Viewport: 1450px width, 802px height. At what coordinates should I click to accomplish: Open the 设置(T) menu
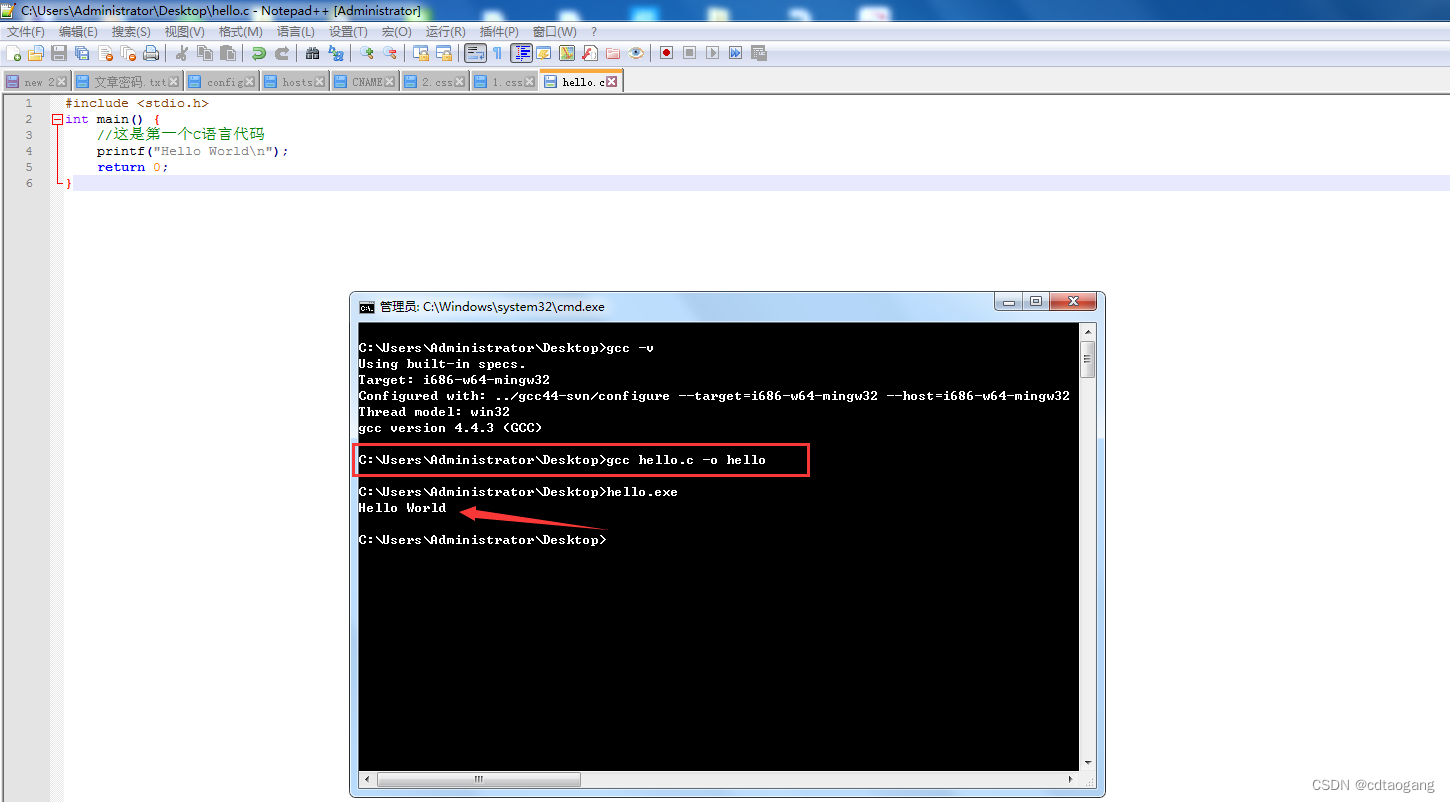[x=348, y=32]
